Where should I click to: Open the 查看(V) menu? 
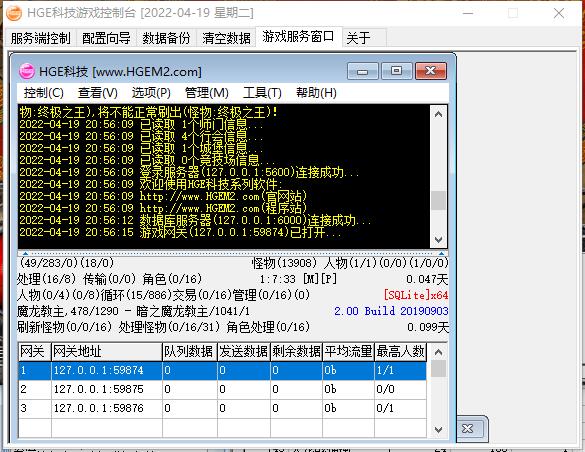click(x=98, y=93)
